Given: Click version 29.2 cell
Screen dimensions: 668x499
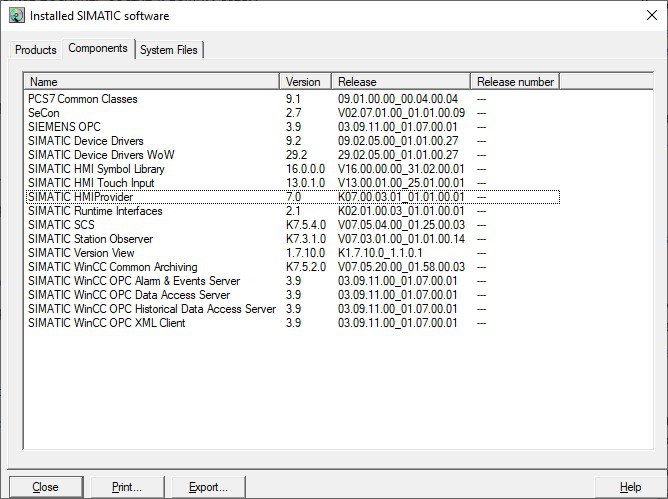Looking at the screenshot, I should tap(297, 155).
